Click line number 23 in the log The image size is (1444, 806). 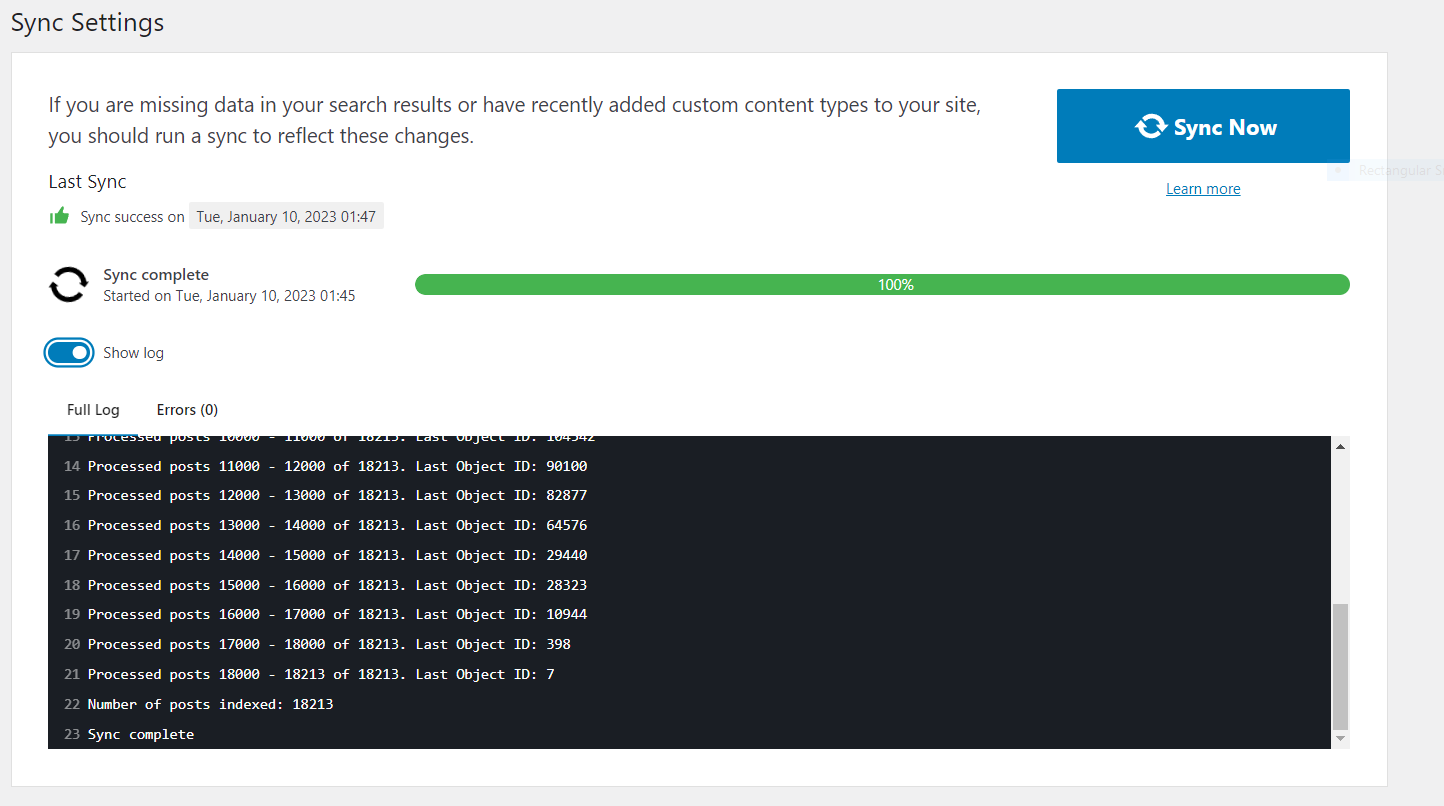click(x=71, y=733)
